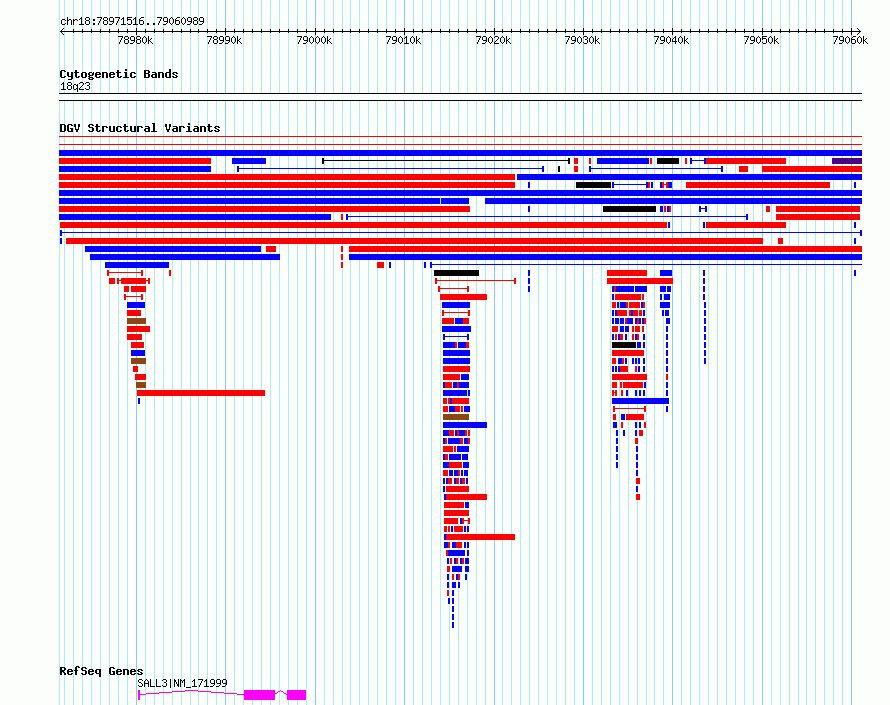This screenshot has width=890, height=705.
Task: Click the 79020k scale label
Action: [493, 40]
